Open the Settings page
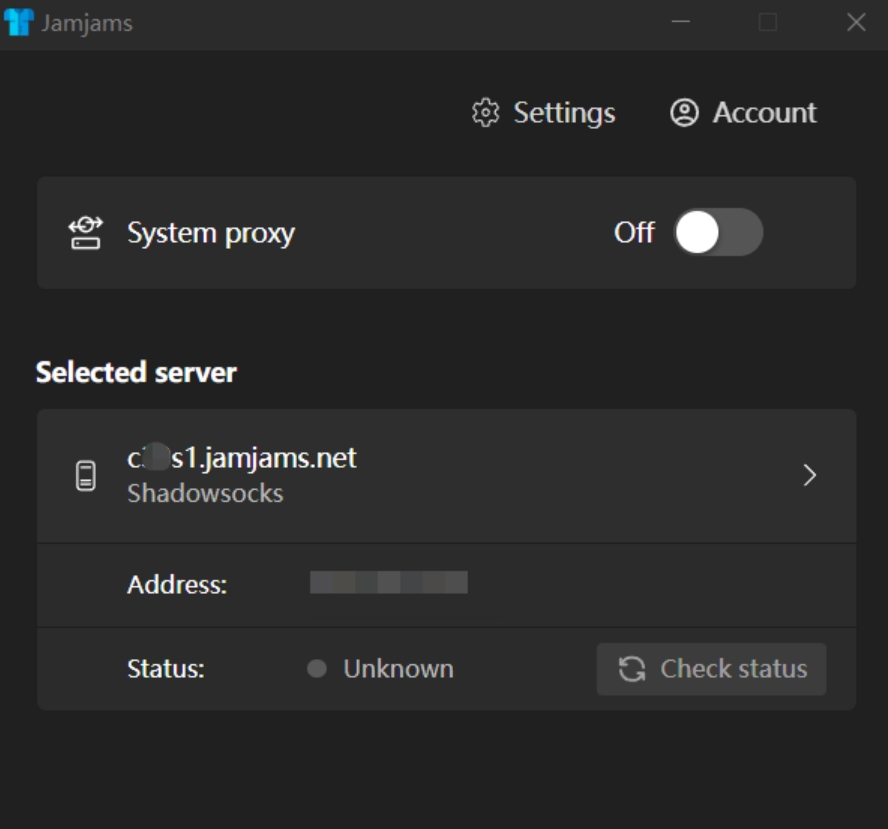Viewport: 888px width, 829px height. [x=544, y=113]
